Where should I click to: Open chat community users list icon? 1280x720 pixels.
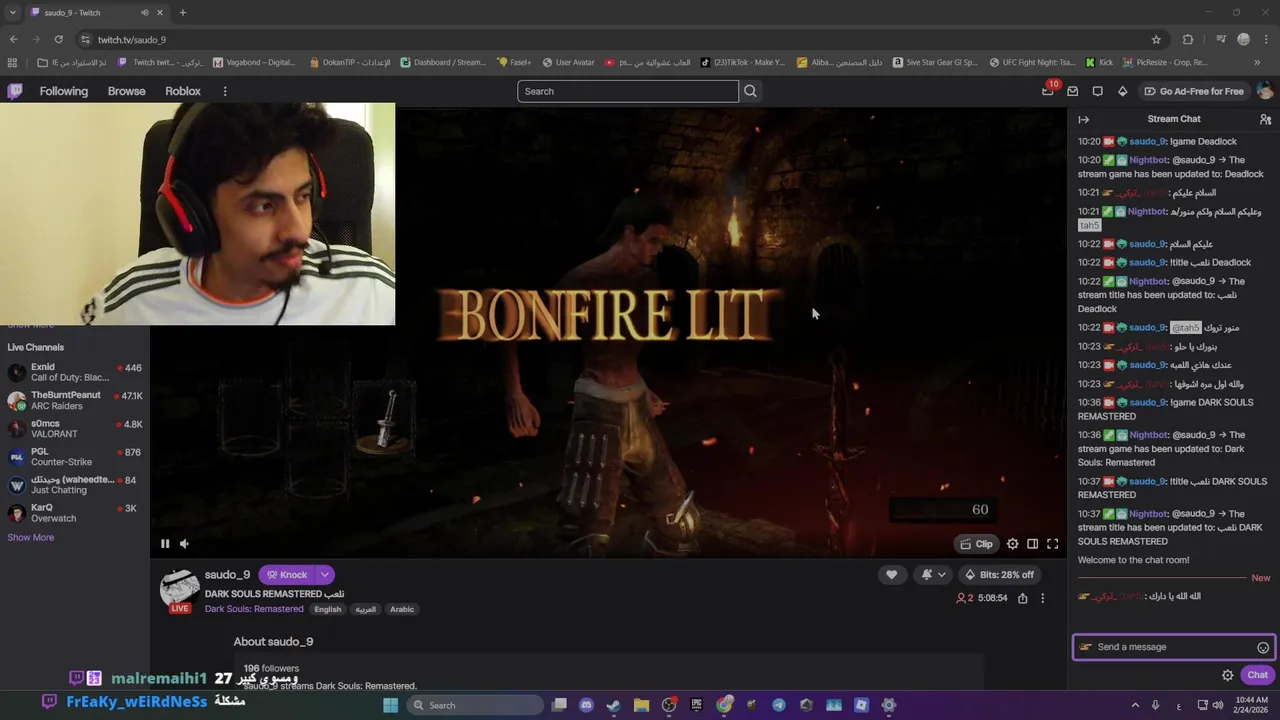pyautogui.click(x=1265, y=119)
